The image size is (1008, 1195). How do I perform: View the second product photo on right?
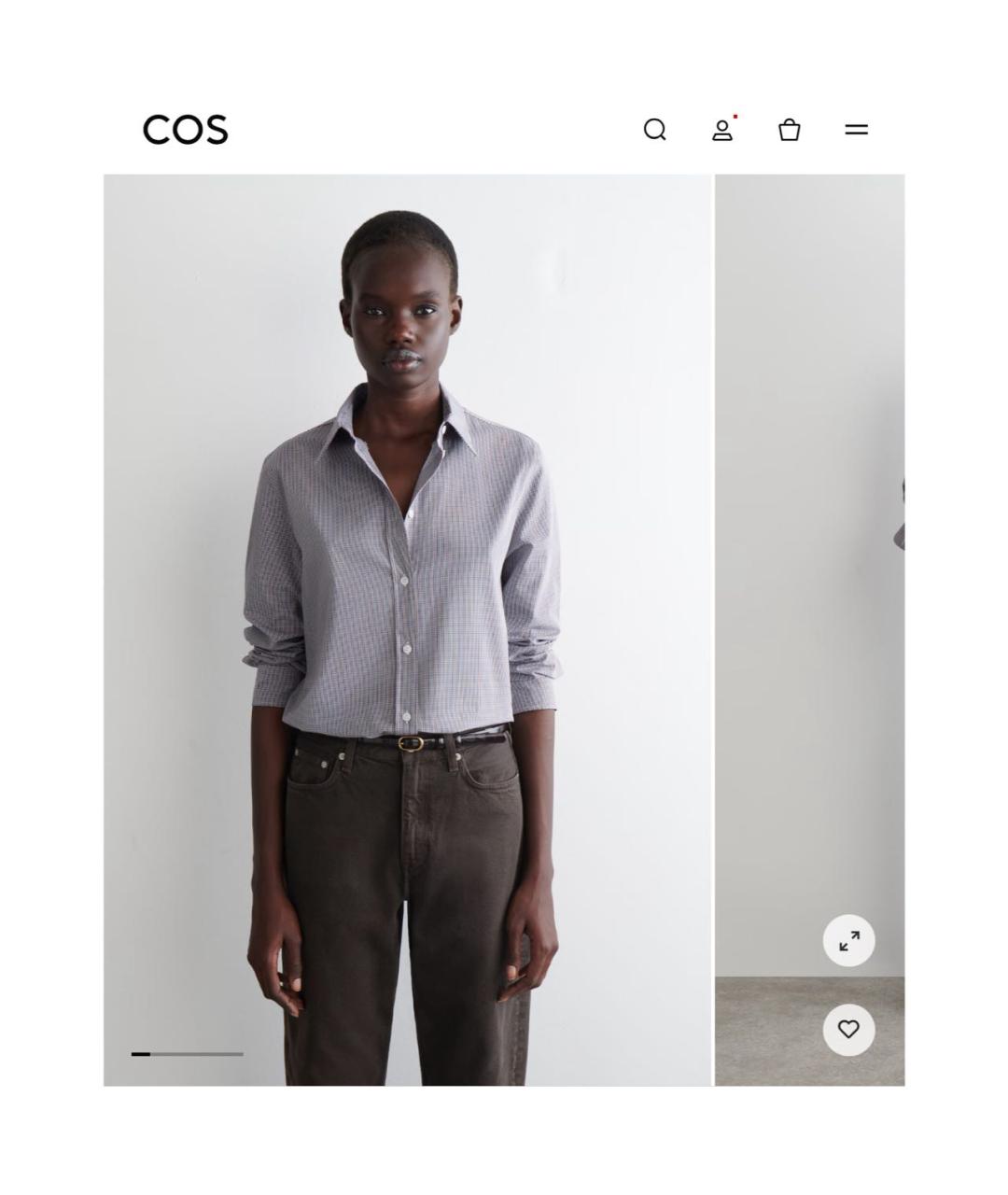click(x=810, y=629)
